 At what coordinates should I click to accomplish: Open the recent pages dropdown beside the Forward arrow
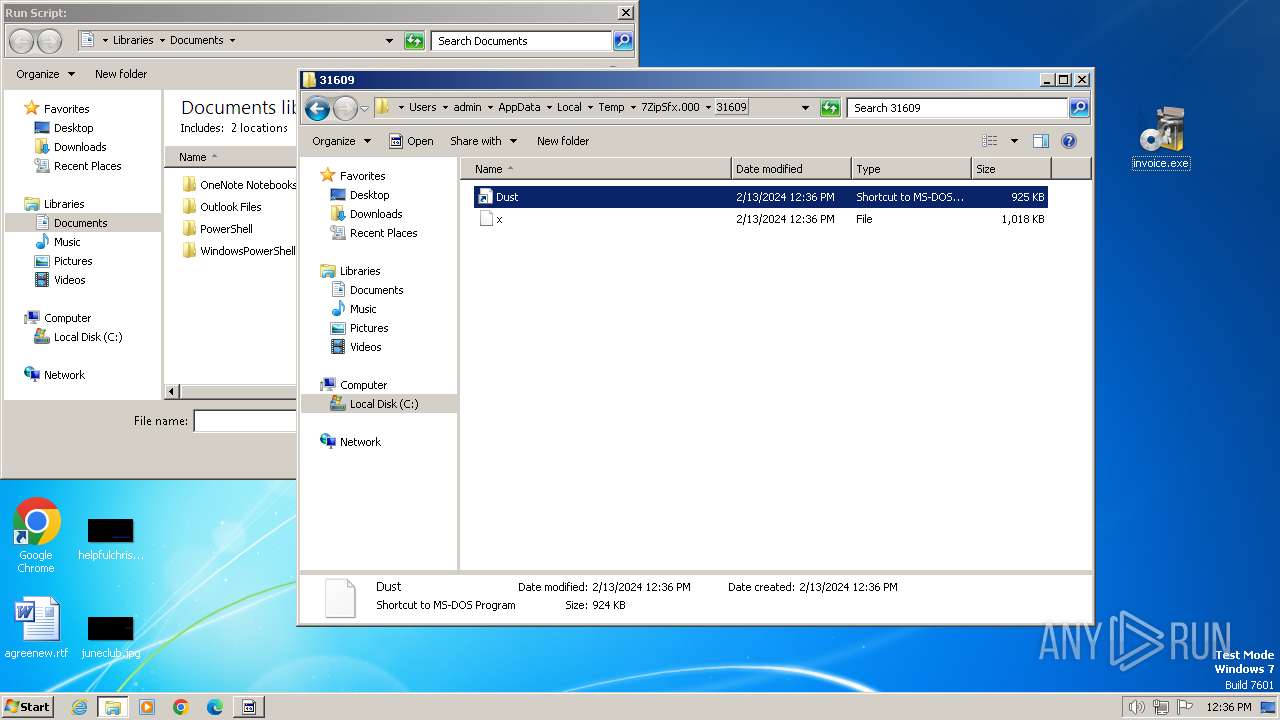(365, 108)
